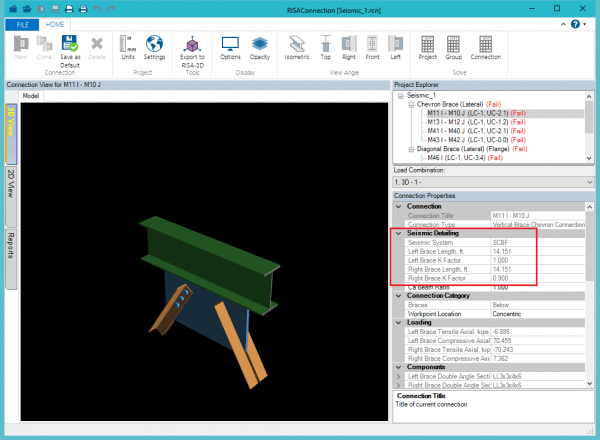The height and width of the screenshot is (440, 600).
Task: Change Braces value Below
Action: point(538,305)
